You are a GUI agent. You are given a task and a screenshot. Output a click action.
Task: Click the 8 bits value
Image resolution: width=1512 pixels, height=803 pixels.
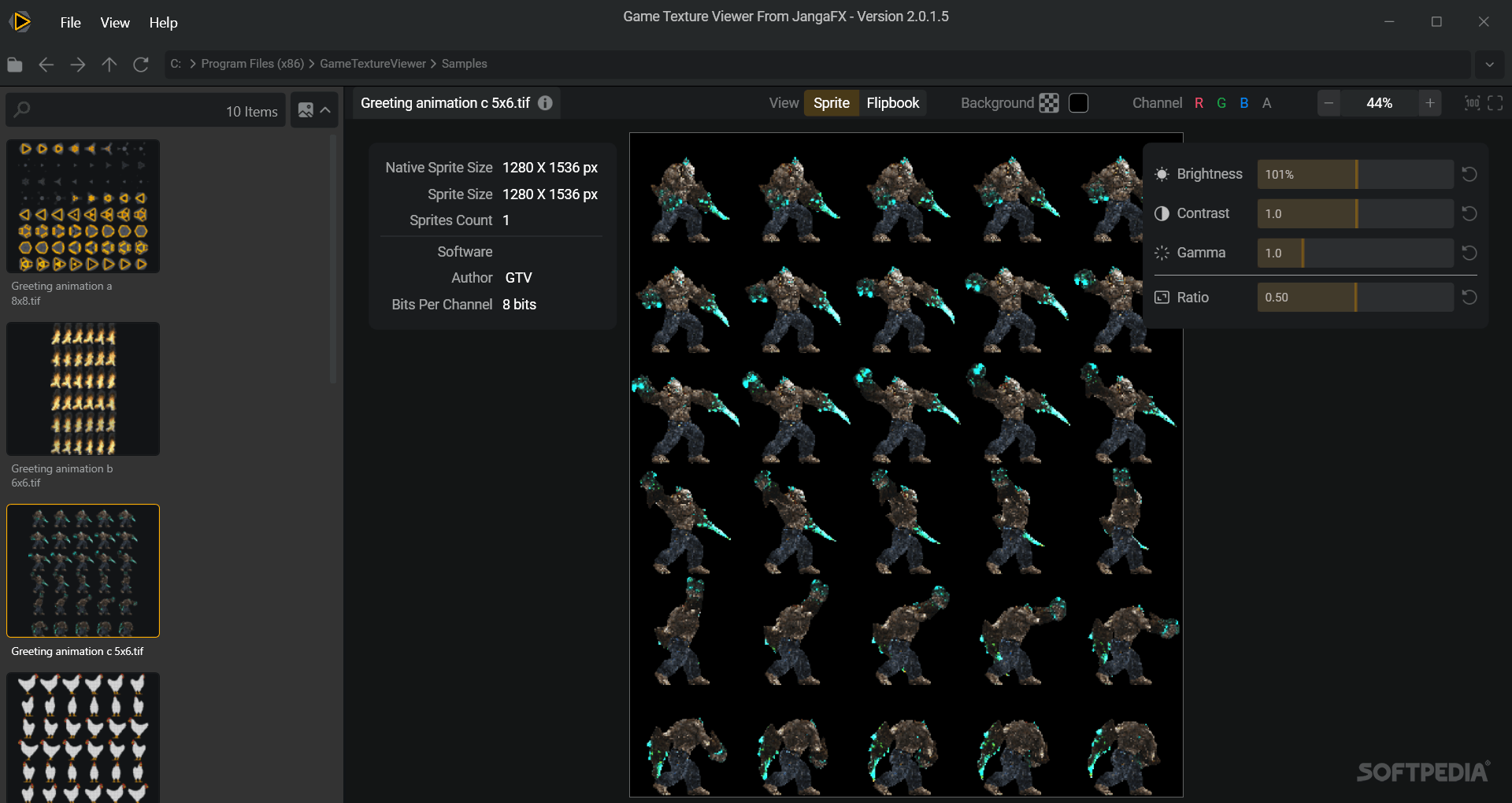click(519, 305)
